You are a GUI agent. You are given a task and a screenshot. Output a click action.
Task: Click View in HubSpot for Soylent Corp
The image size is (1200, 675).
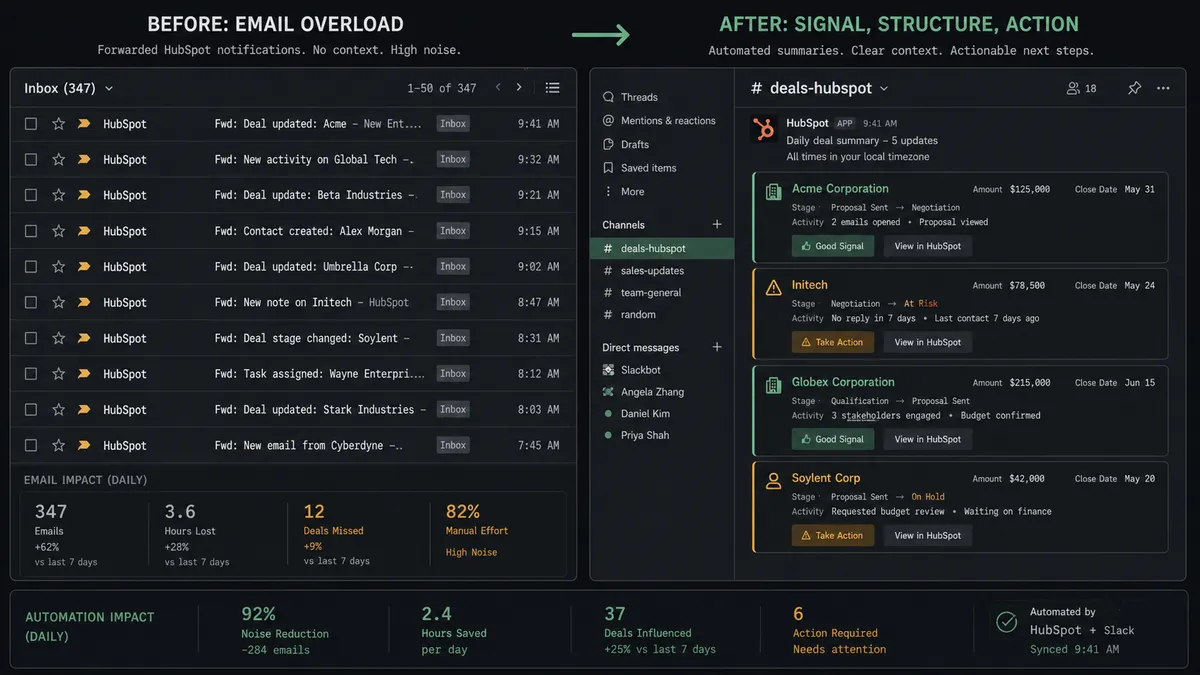pos(927,535)
